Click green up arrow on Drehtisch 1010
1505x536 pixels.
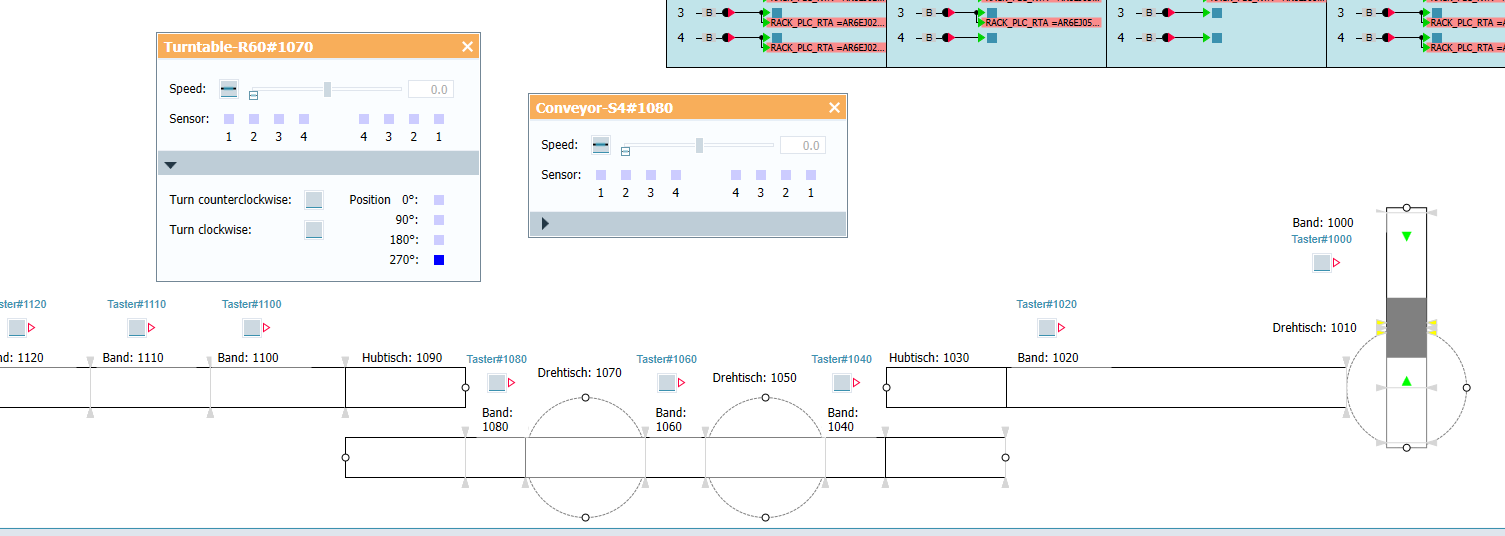pyautogui.click(x=1406, y=381)
